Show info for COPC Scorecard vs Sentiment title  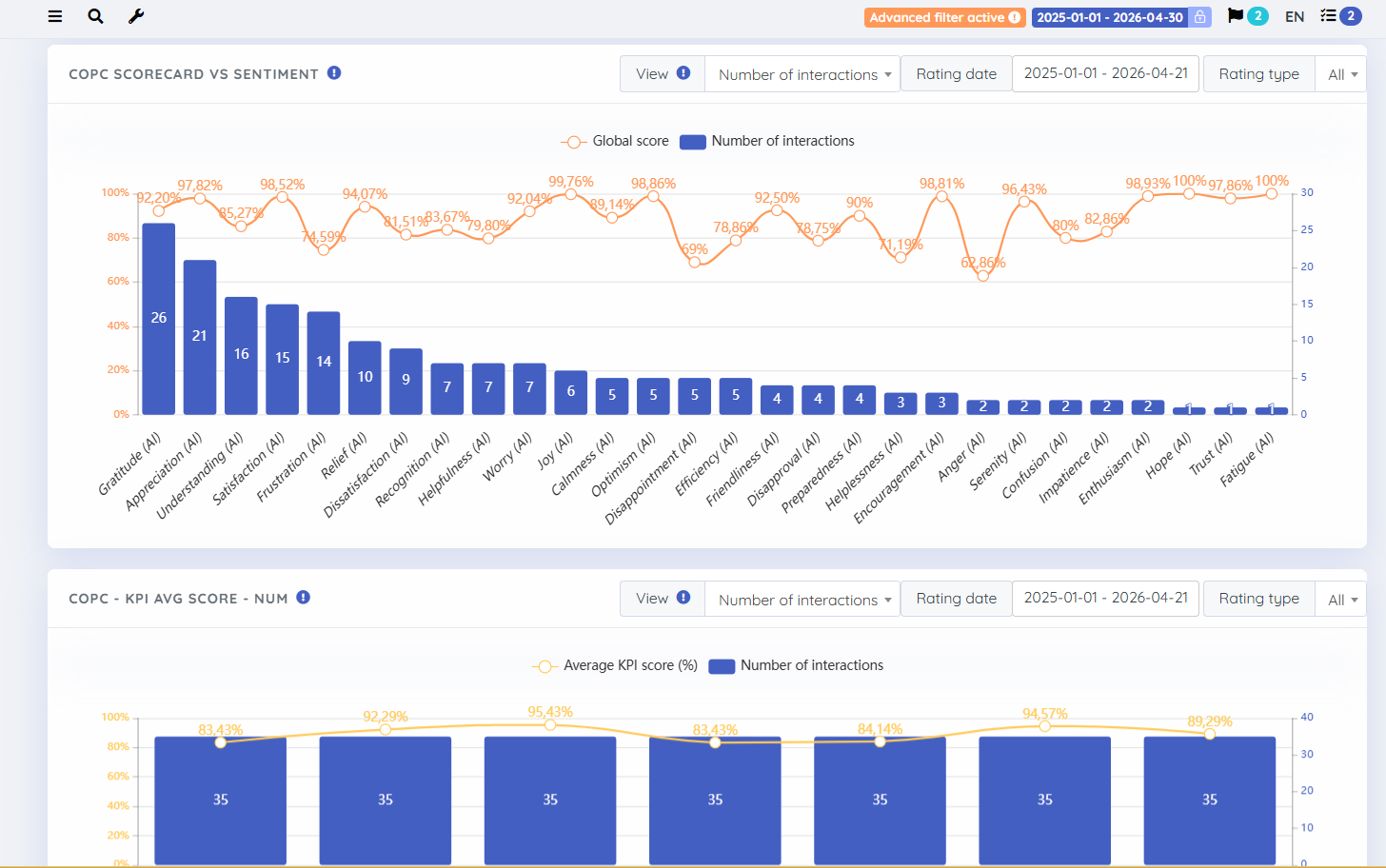[334, 73]
